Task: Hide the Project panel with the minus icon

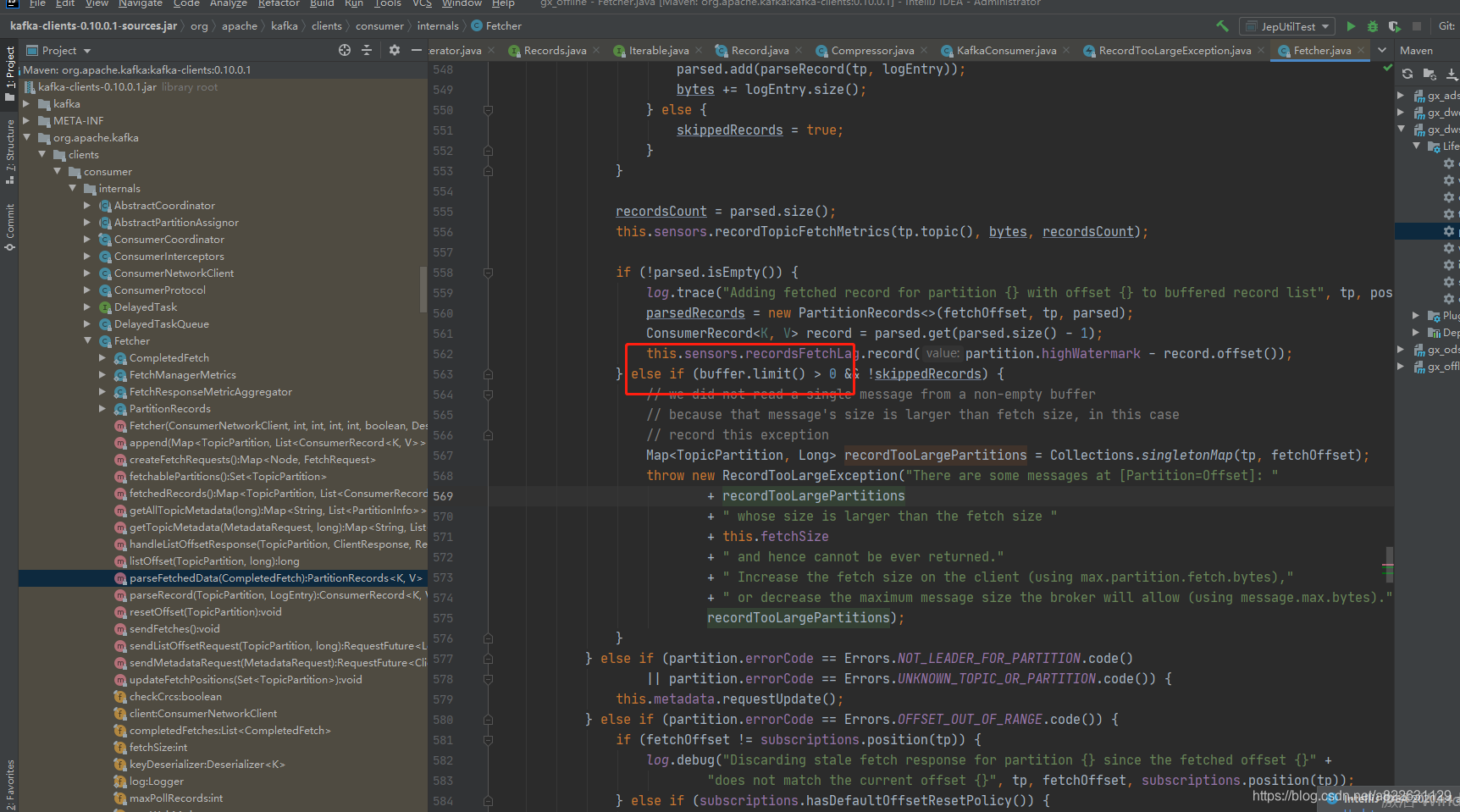Action: [x=416, y=51]
